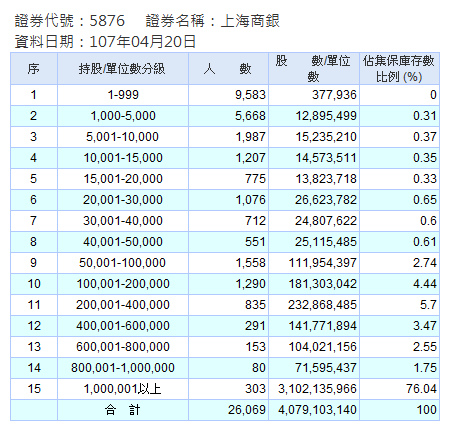Image resolution: width=449 pixels, height=430 pixels.
Task: Select the 5,001-10,000 range cell
Action: [123, 137]
